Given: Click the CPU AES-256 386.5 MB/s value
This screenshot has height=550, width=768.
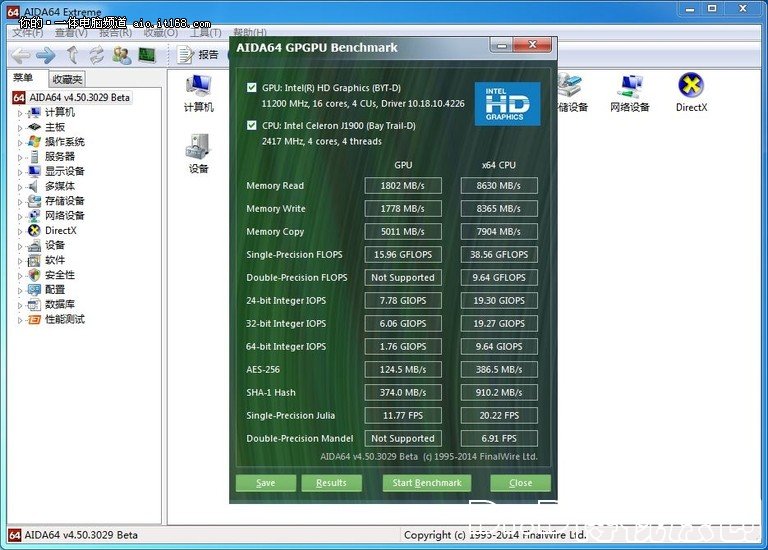Looking at the screenshot, I should tap(499, 369).
